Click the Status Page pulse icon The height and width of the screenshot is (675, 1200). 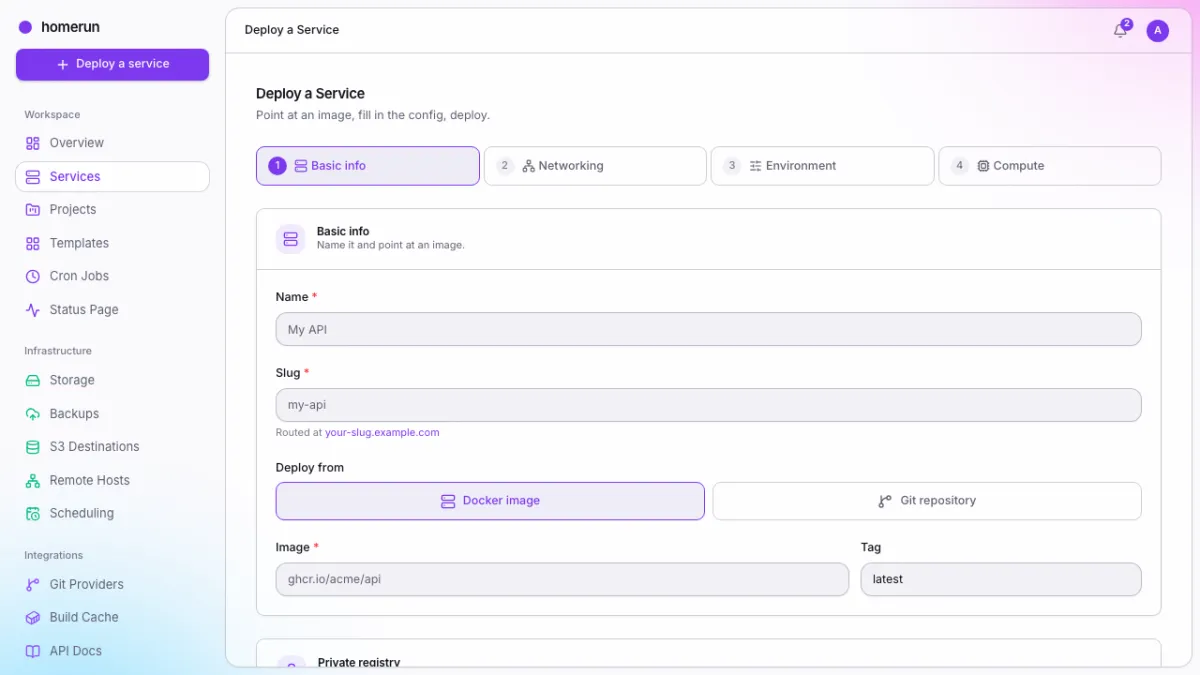click(x=33, y=310)
